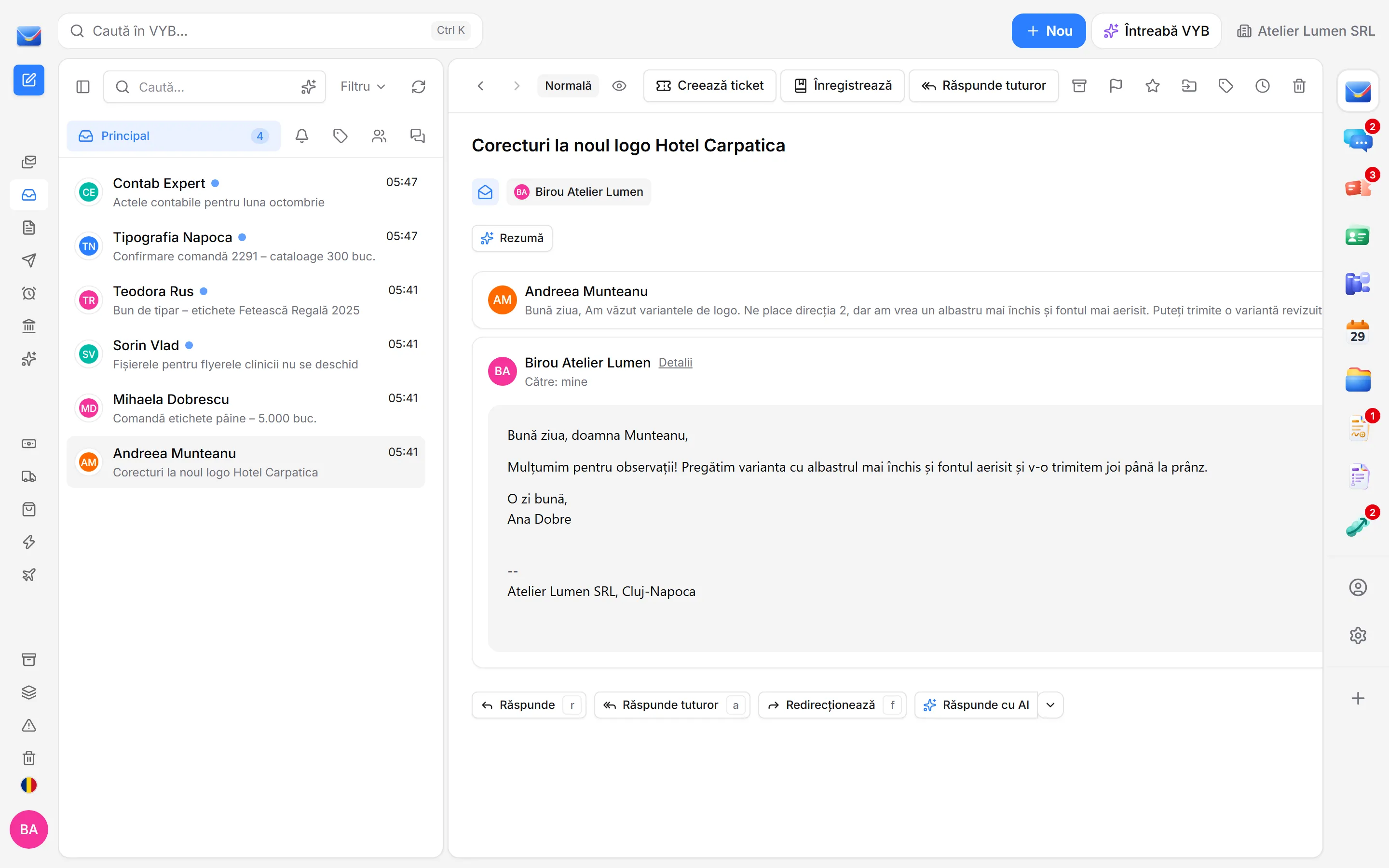The image size is (1389, 868).
Task: Click bottom Răspunde tuturor button
Action: pos(672,705)
